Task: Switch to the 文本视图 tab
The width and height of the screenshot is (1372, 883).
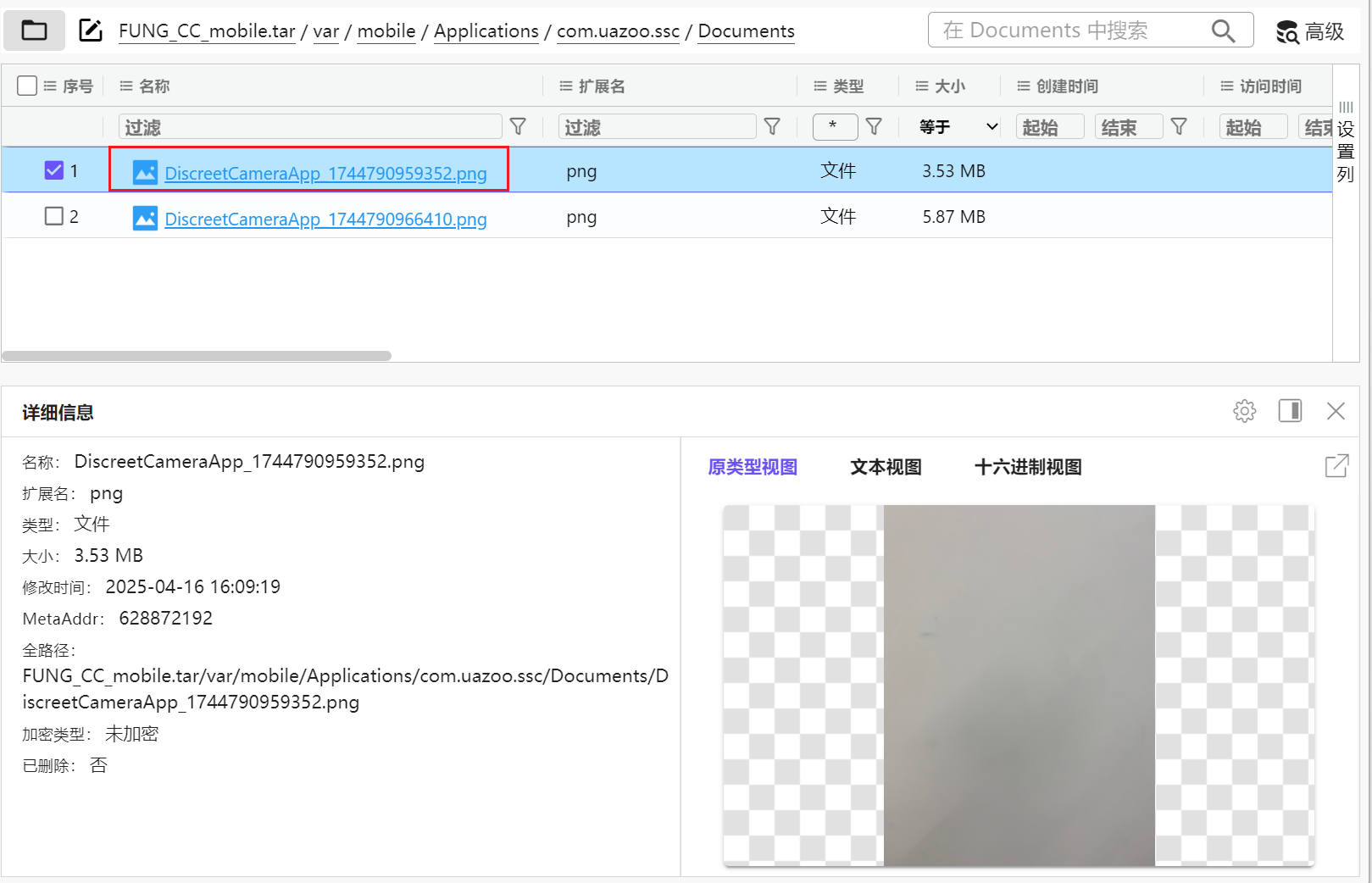Action: click(886, 467)
